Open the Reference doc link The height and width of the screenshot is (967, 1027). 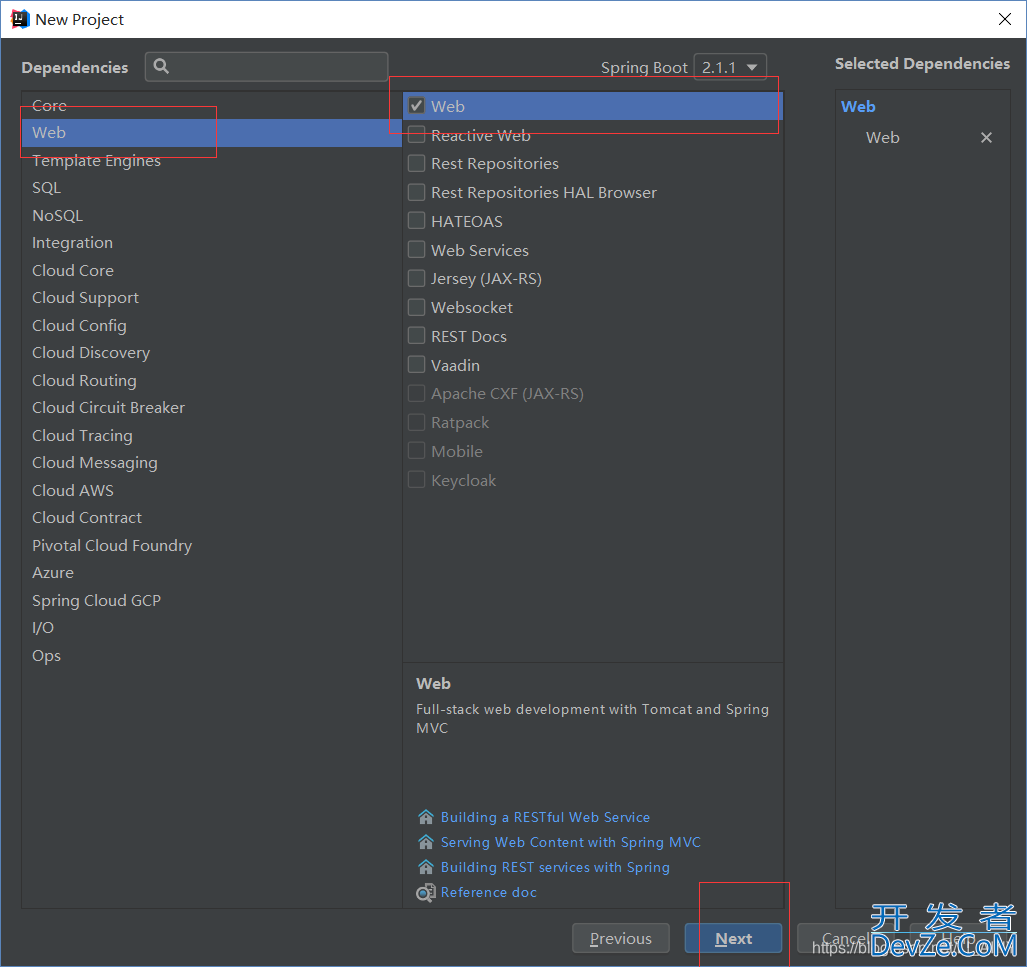pyautogui.click(x=489, y=892)
